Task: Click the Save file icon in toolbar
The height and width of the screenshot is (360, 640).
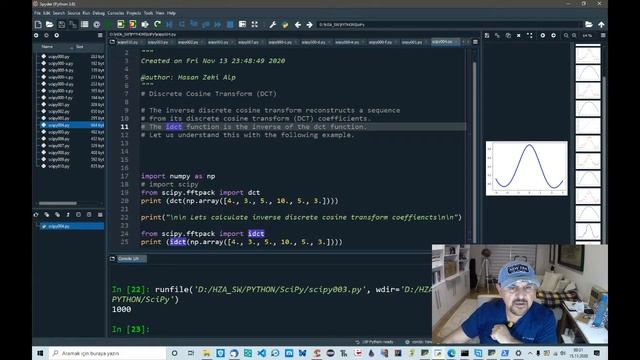Action: (61, 24)
